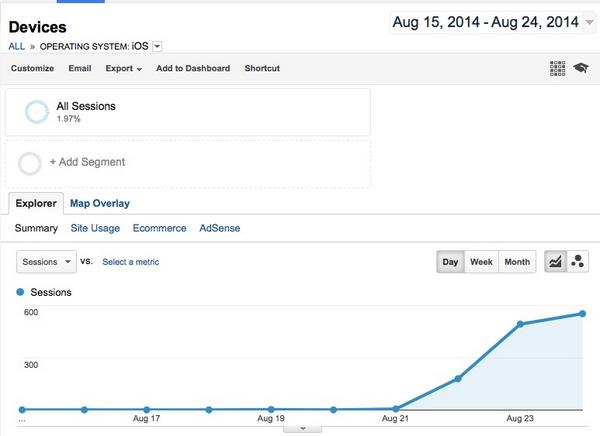This screenshot has height=436, width=600.
Task: Click the 1.97% sessions percentage
Action: pos(68,119)
